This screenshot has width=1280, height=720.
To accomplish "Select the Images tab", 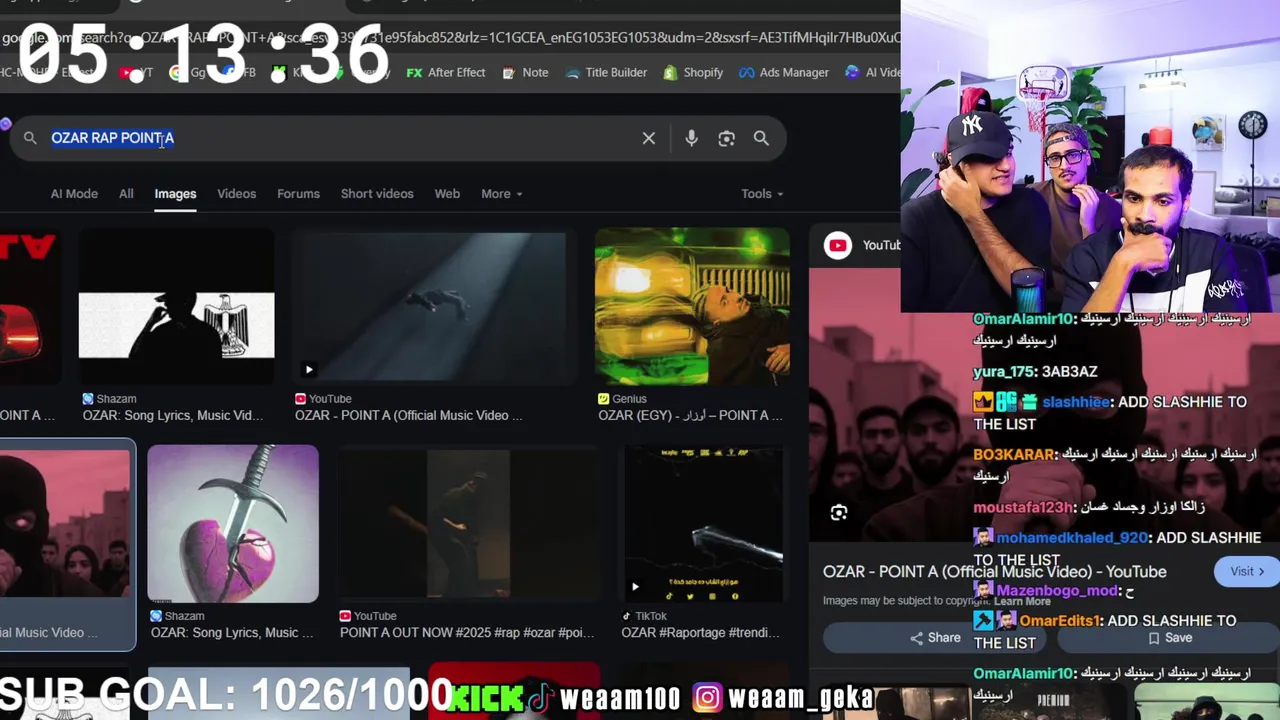I will coord(175,193).
